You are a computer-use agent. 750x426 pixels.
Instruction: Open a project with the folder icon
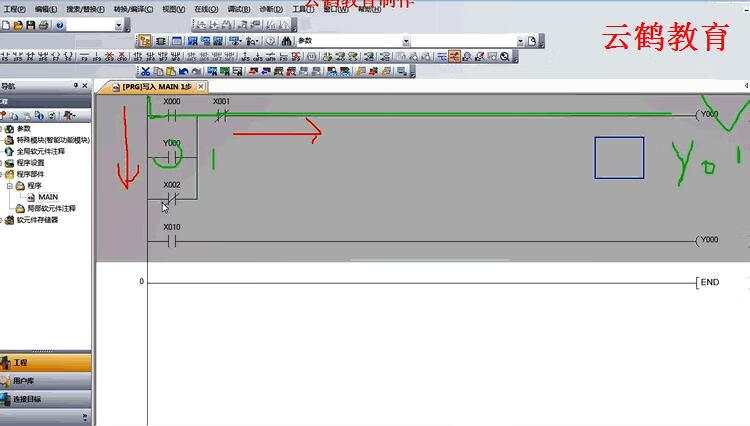18,25
